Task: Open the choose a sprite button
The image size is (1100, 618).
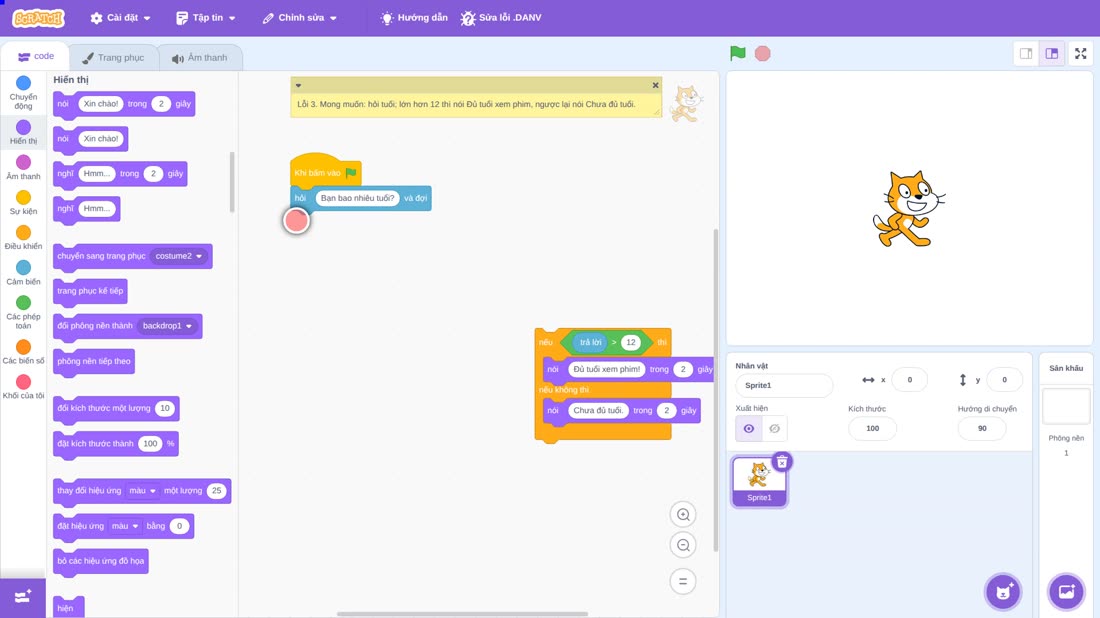Action: tap(1003, 591)
